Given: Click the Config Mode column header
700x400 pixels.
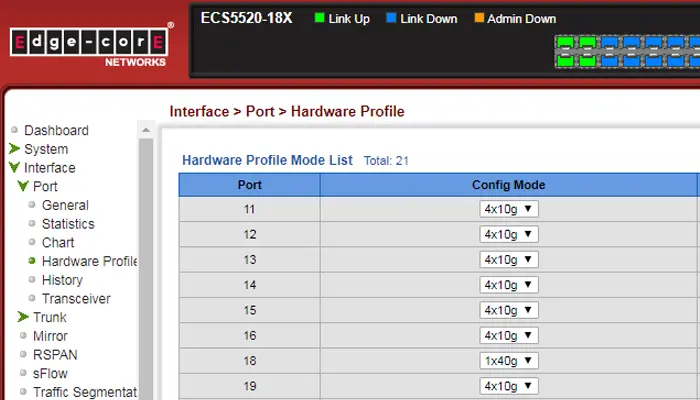Looking at the screenshot, I should click(508, 185).
